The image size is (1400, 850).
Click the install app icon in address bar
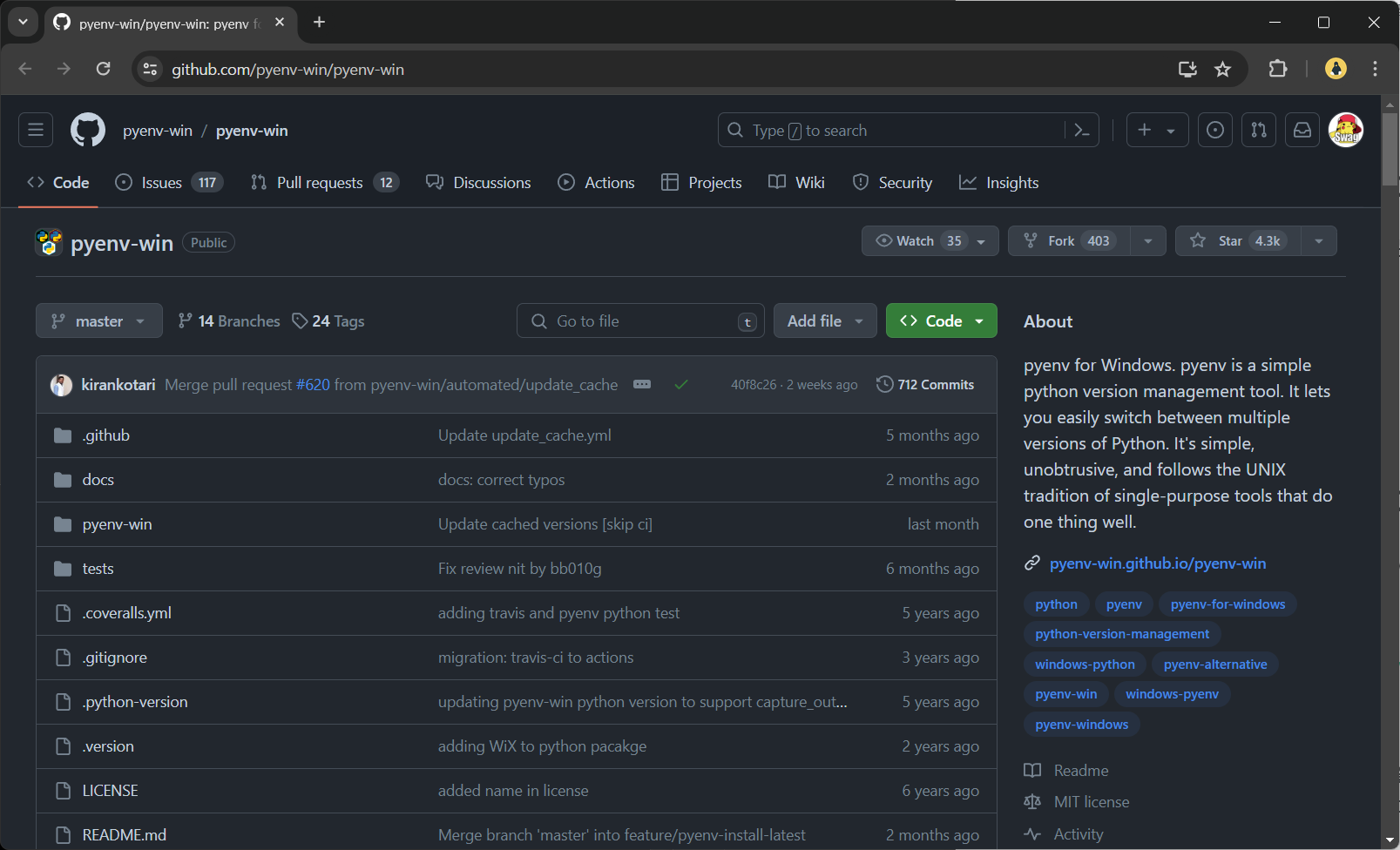[1187, 69]
